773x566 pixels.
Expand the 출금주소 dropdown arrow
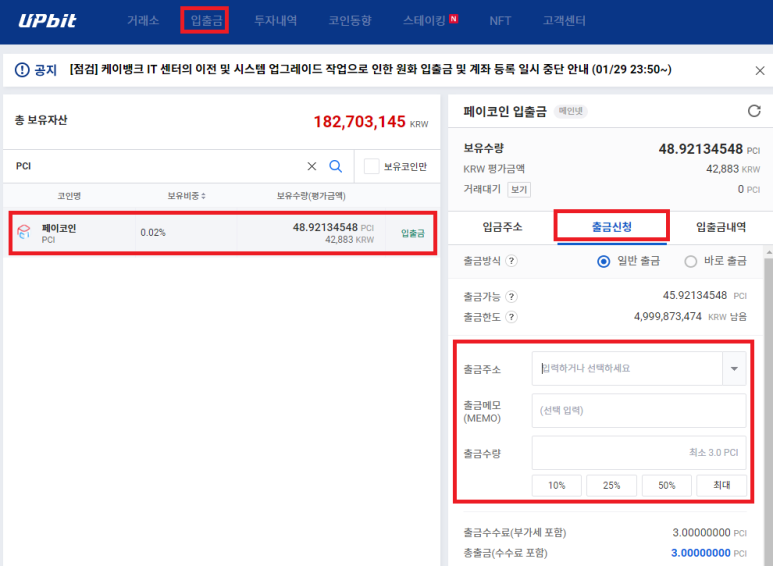[x=734, y=369]
